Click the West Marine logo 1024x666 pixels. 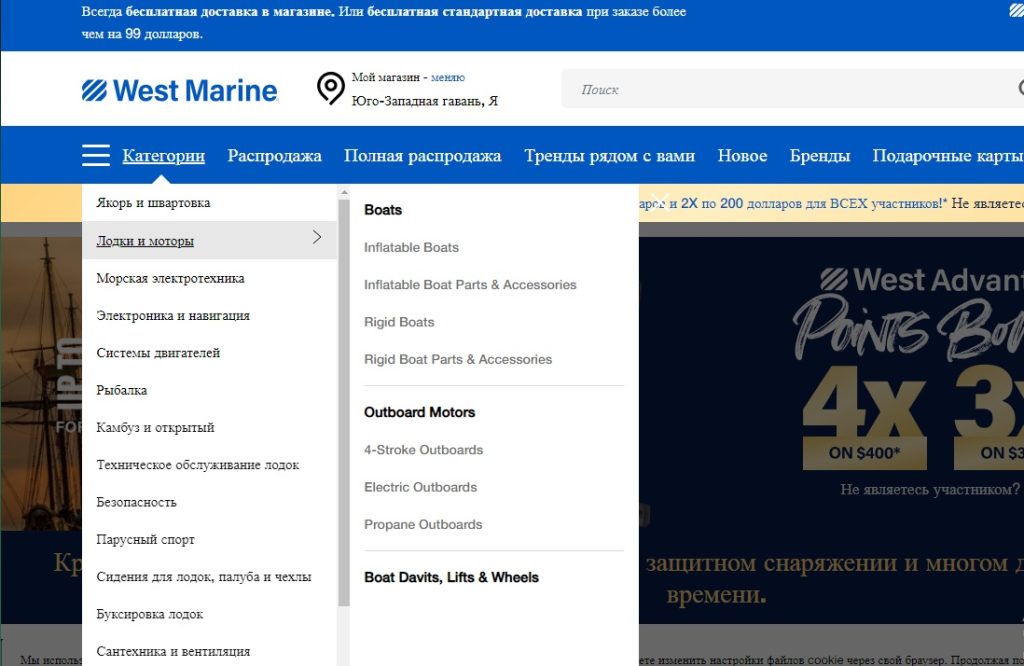coord(180,90)
